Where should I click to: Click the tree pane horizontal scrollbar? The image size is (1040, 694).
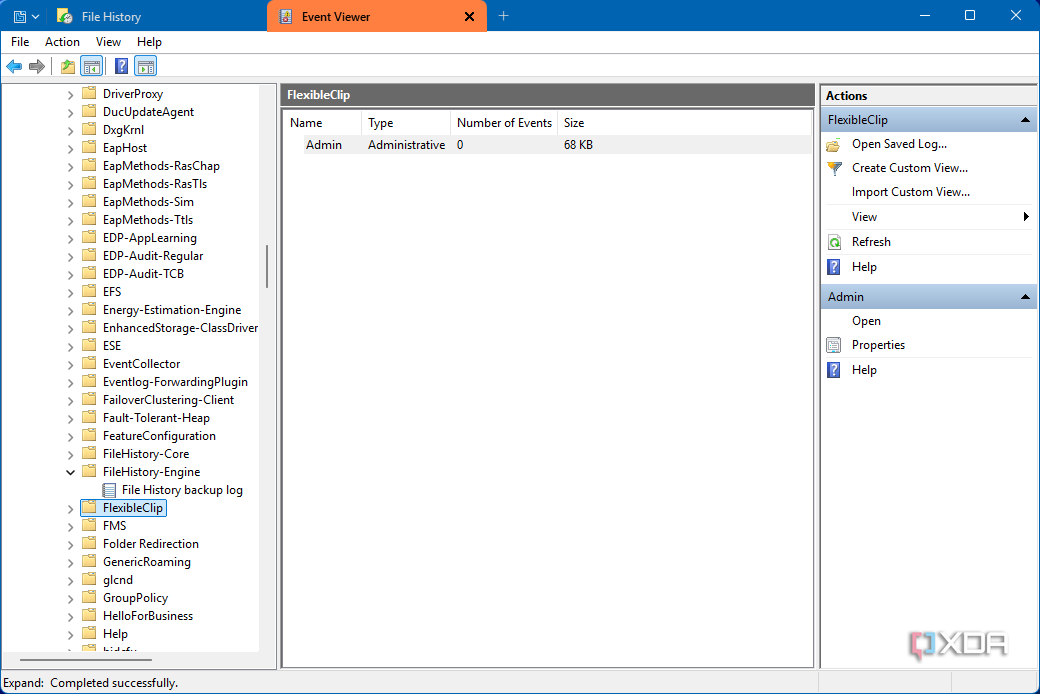tap(86, 660)
